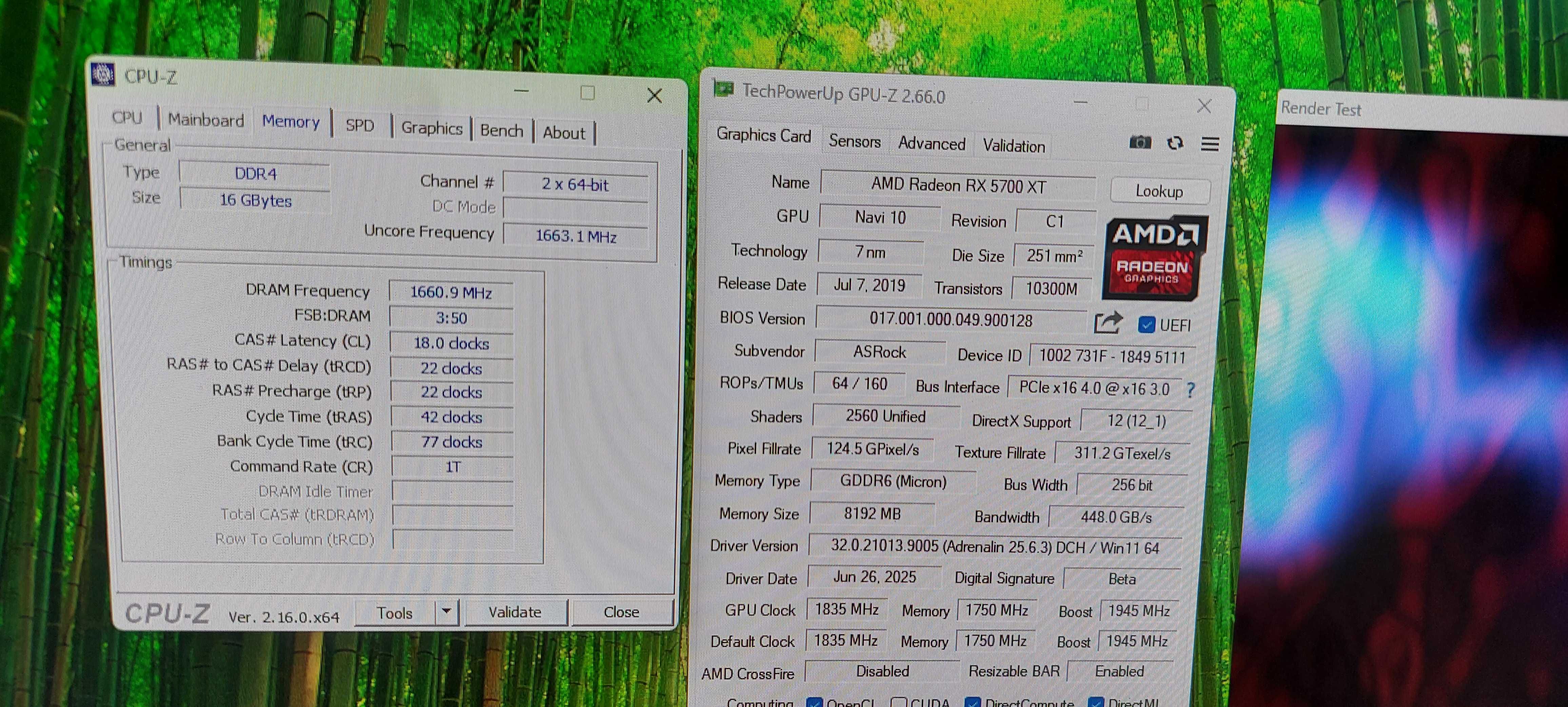Select the Graphics Card tab in GPU-Z
This screenshot has width=1568, height=707.
coord(763,135)
